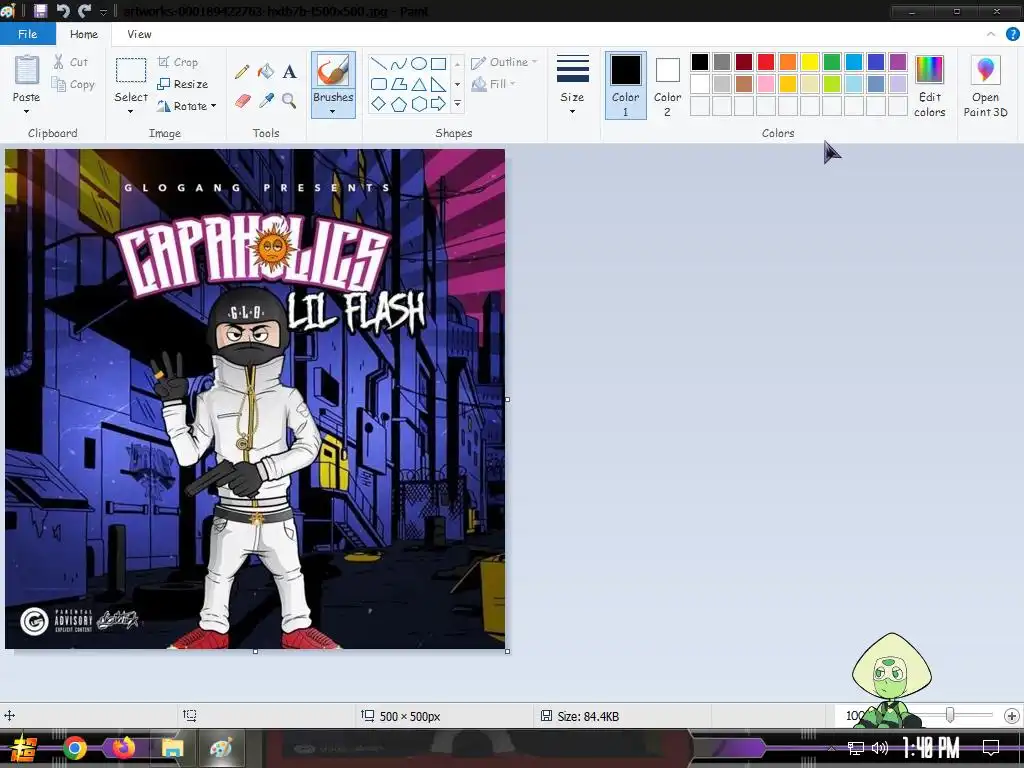
Task: Open Firefox from taskbar
Action: pyautogui.click(x=123, y=748)
